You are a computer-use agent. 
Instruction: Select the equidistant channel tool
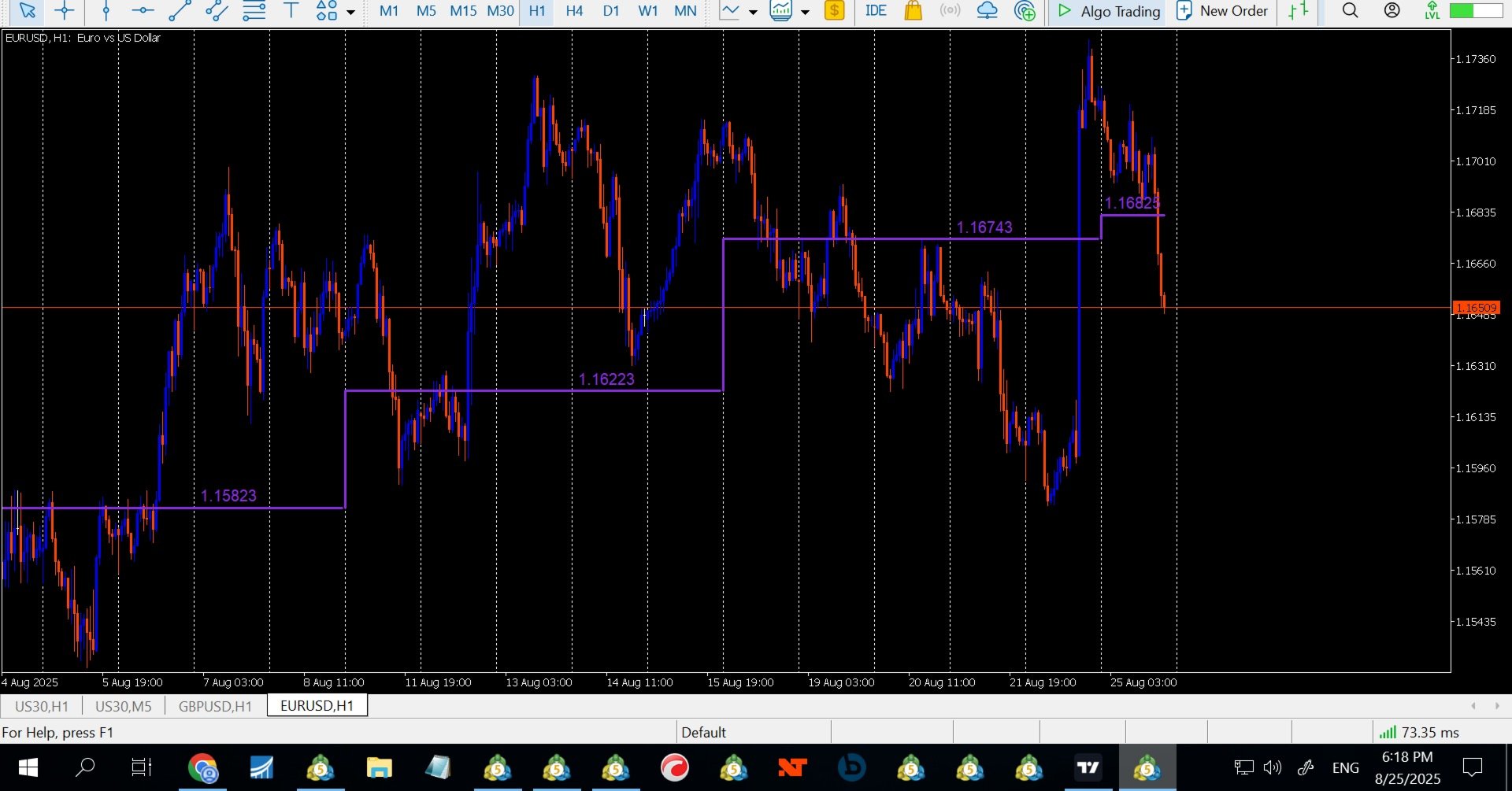pos(217,11)
